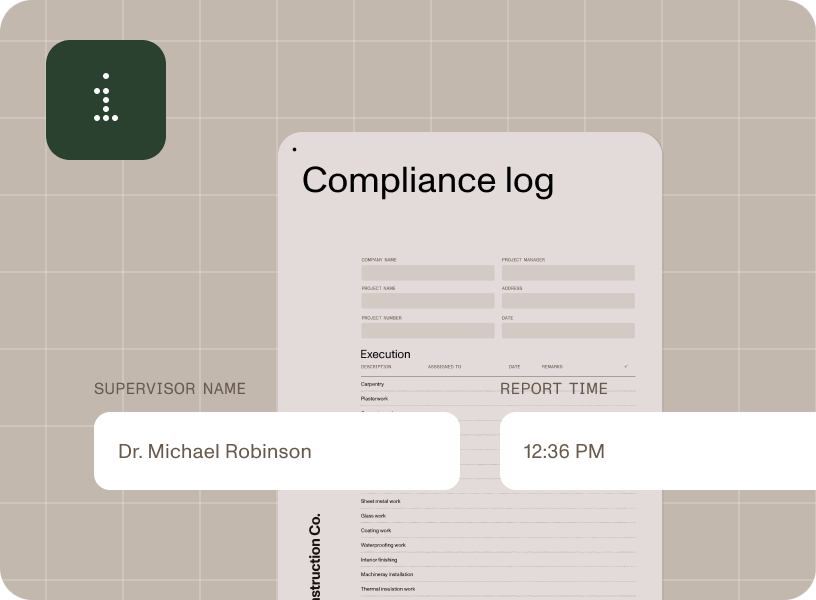Click the dark green app logo icon

tap(104, 100)
